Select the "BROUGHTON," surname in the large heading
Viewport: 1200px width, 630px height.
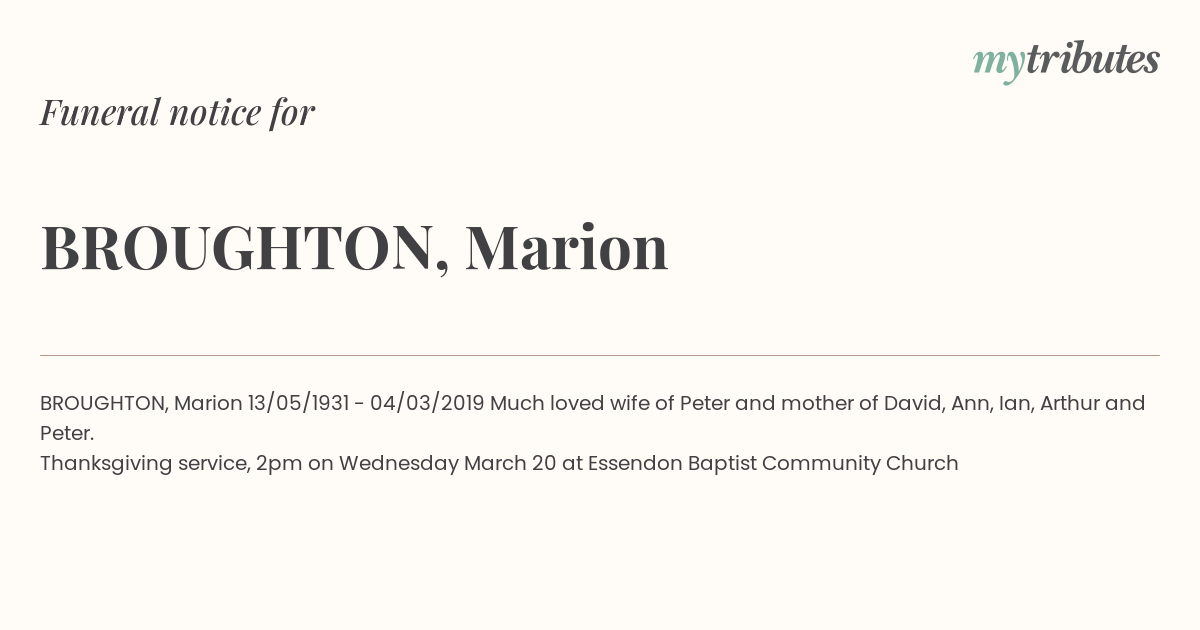[x=245, y=248]
